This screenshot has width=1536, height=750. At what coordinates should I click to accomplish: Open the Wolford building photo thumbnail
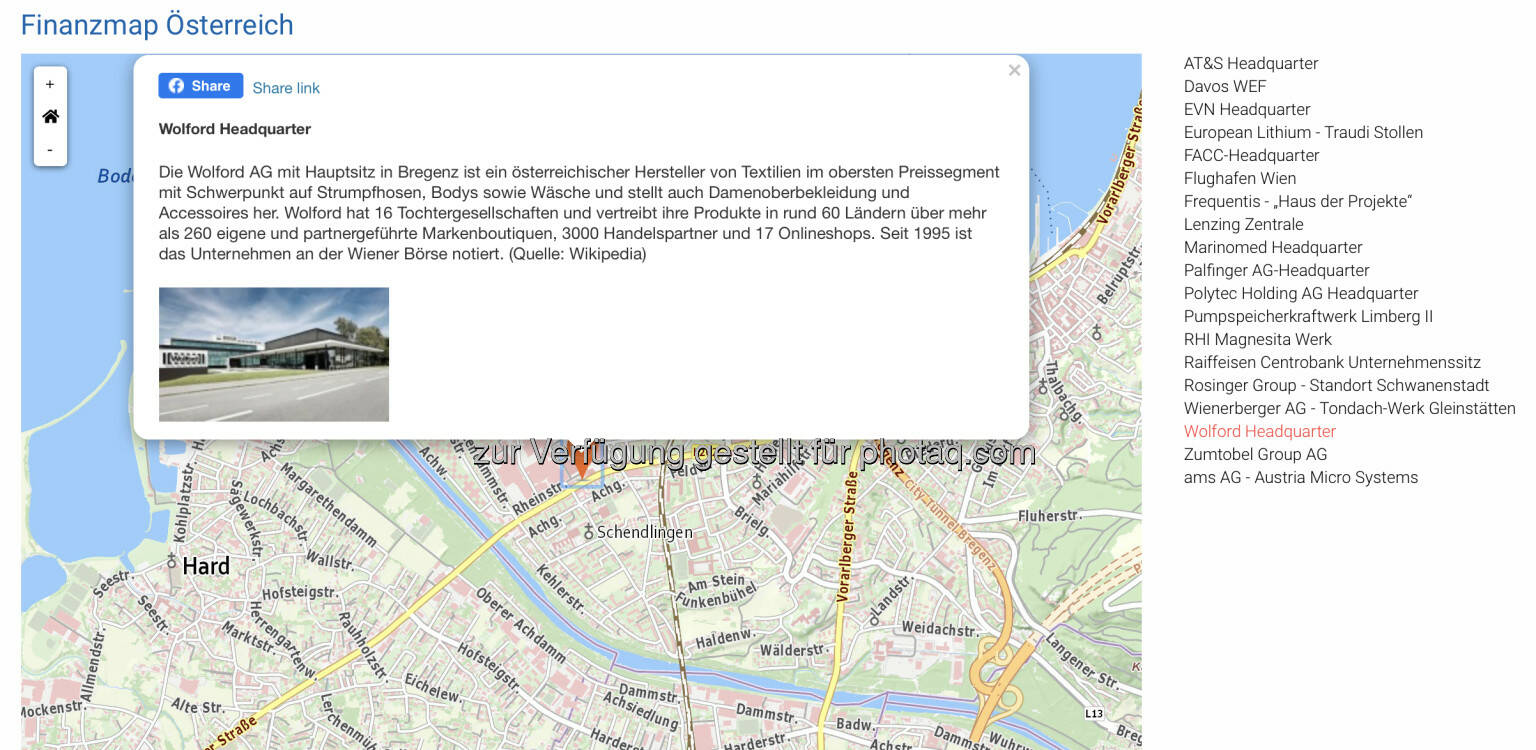(273, 354)
